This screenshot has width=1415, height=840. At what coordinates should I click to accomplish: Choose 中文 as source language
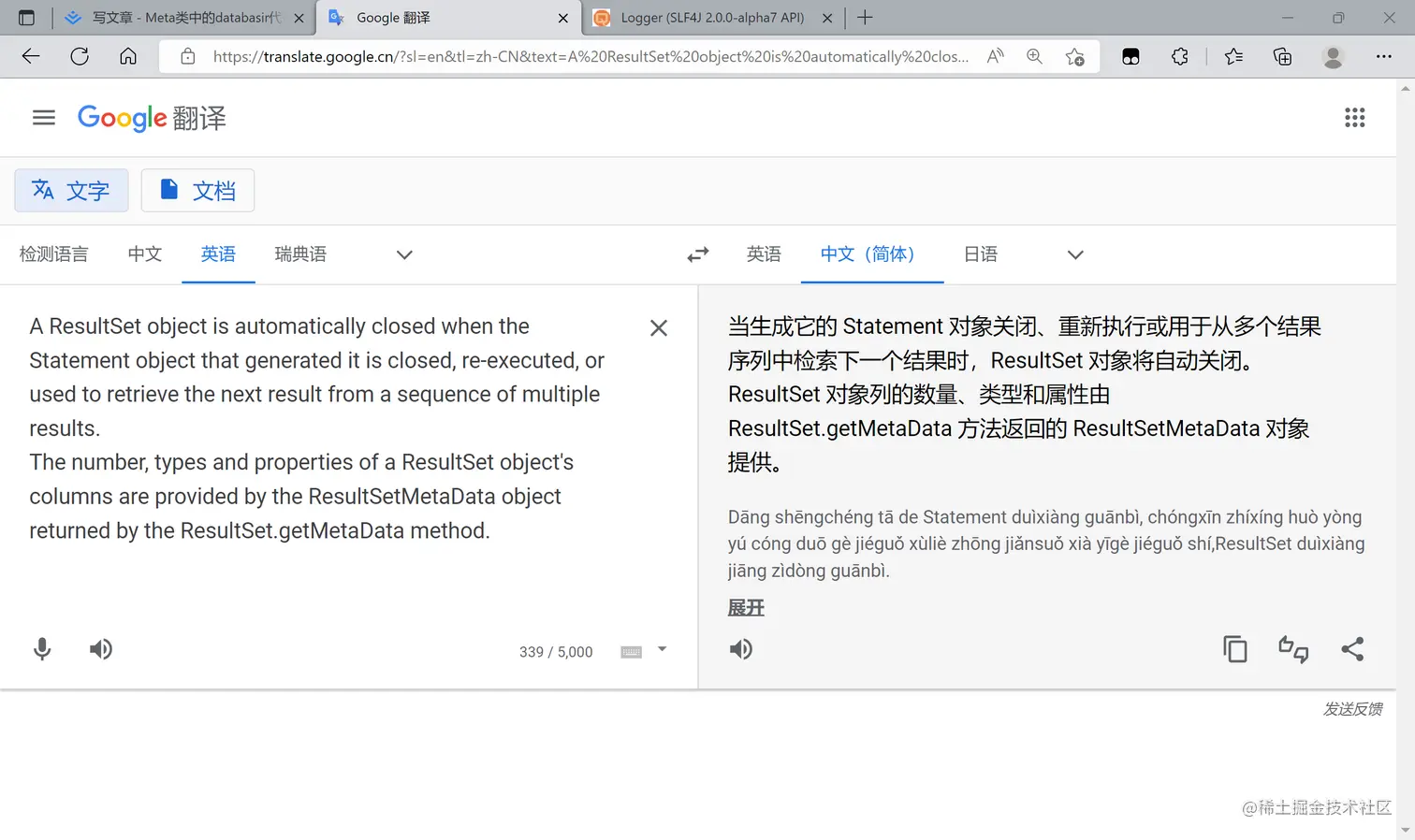(x=145, y=254)
